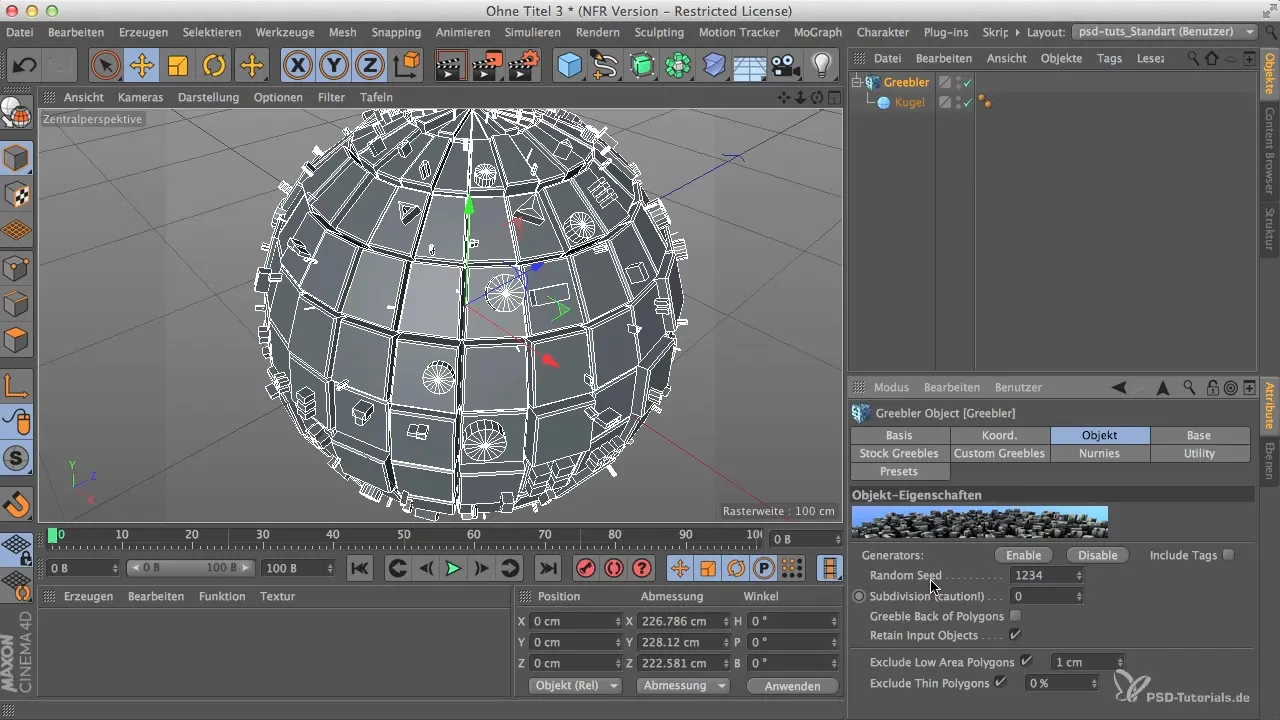Open render settings icon

coord(523,66)
